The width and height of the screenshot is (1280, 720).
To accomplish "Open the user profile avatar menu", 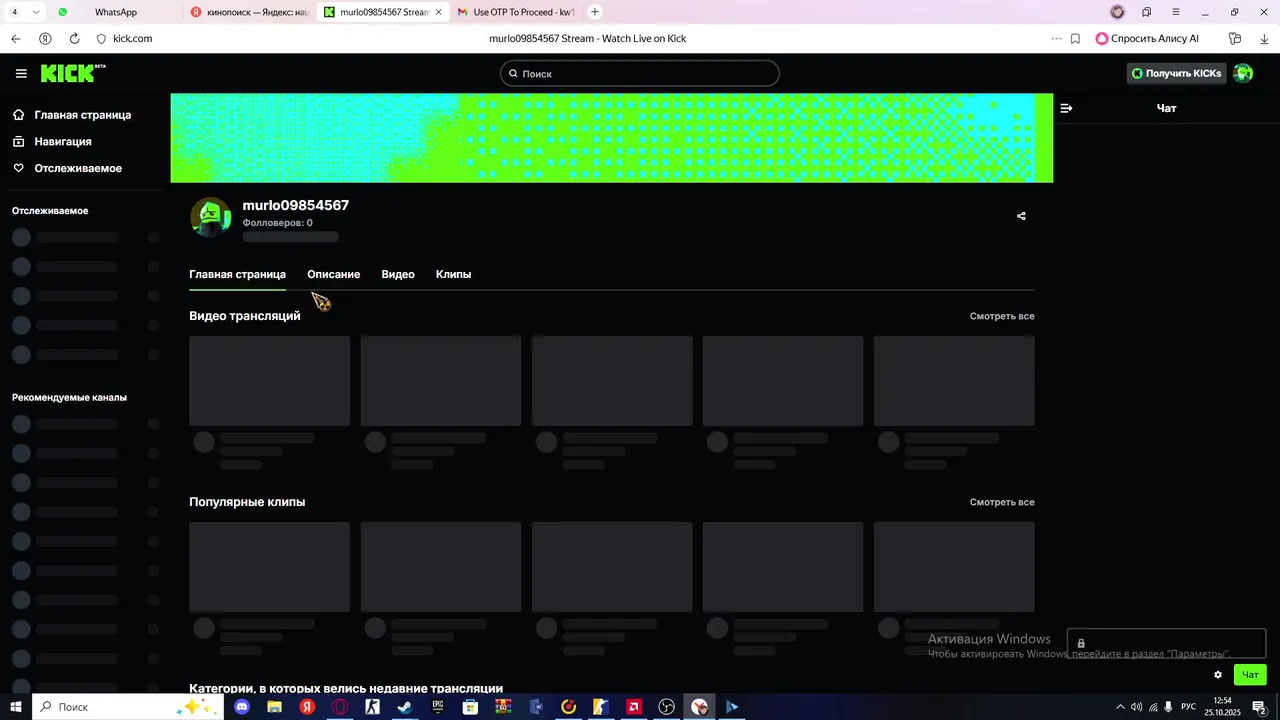I will click(1243, 73).
